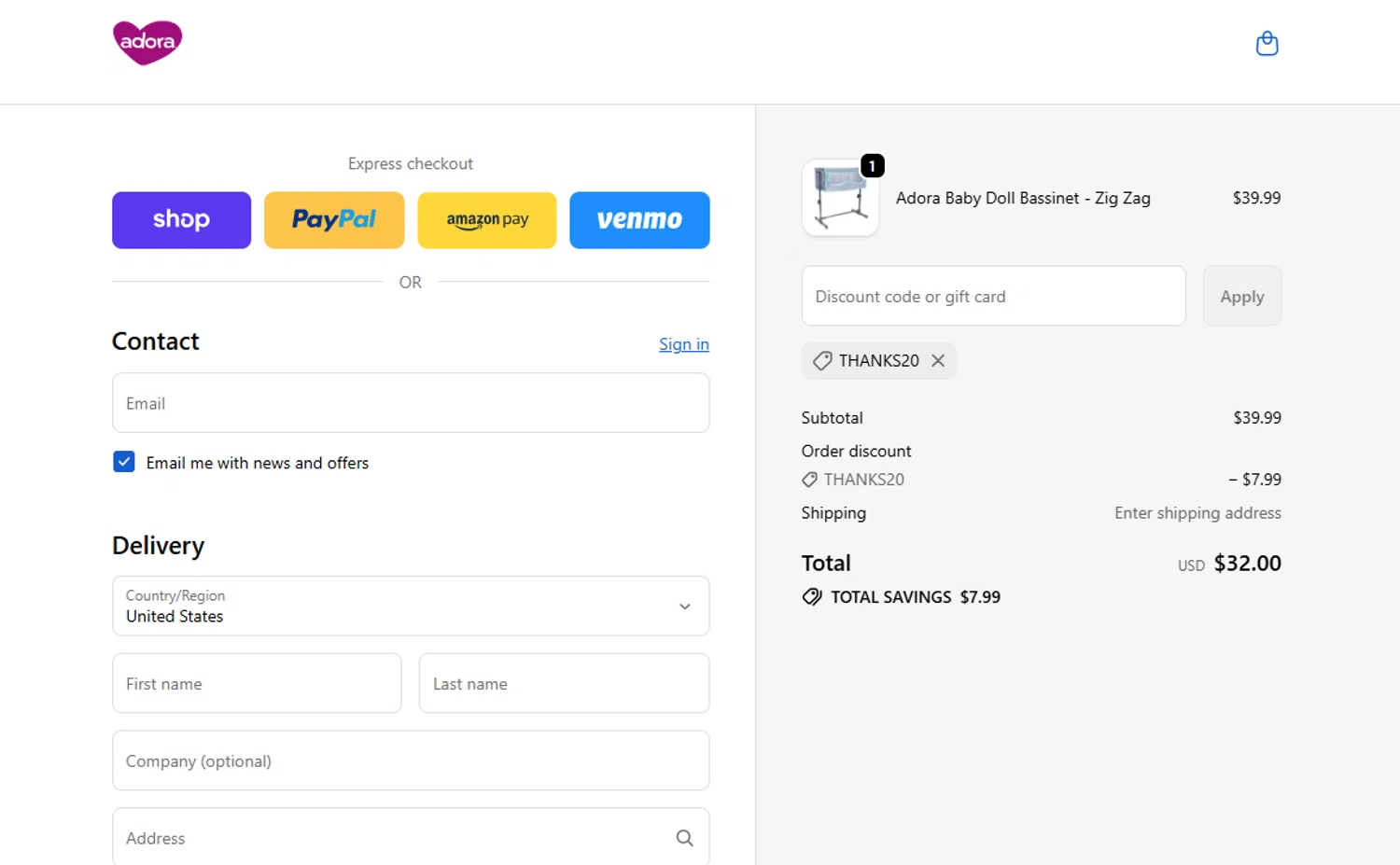Click the Total Savings tag icon
This screenshot has height=865, width=1400.
point(812,597)
